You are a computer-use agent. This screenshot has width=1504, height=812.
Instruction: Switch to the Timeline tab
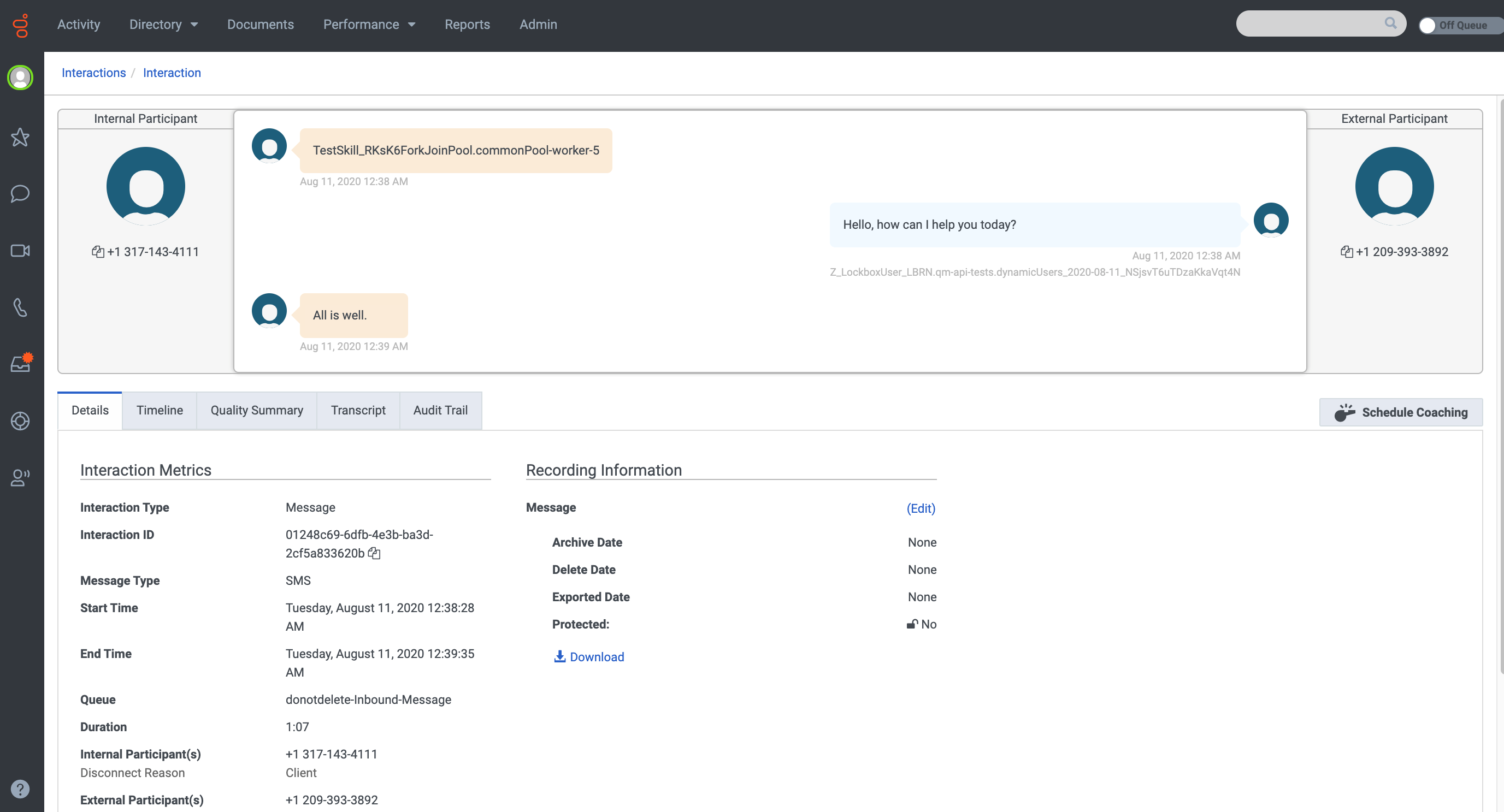(160, 411)
